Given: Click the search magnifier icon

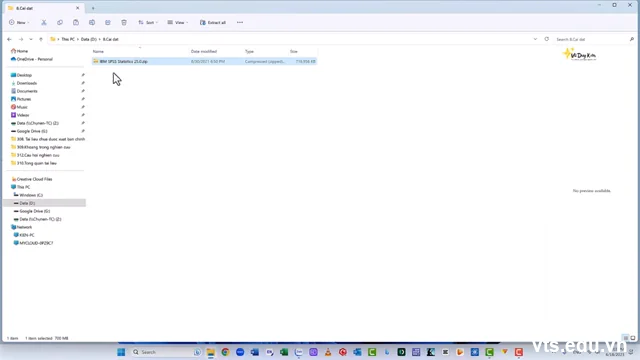Looking at the screenshot, I should (631, 39).
